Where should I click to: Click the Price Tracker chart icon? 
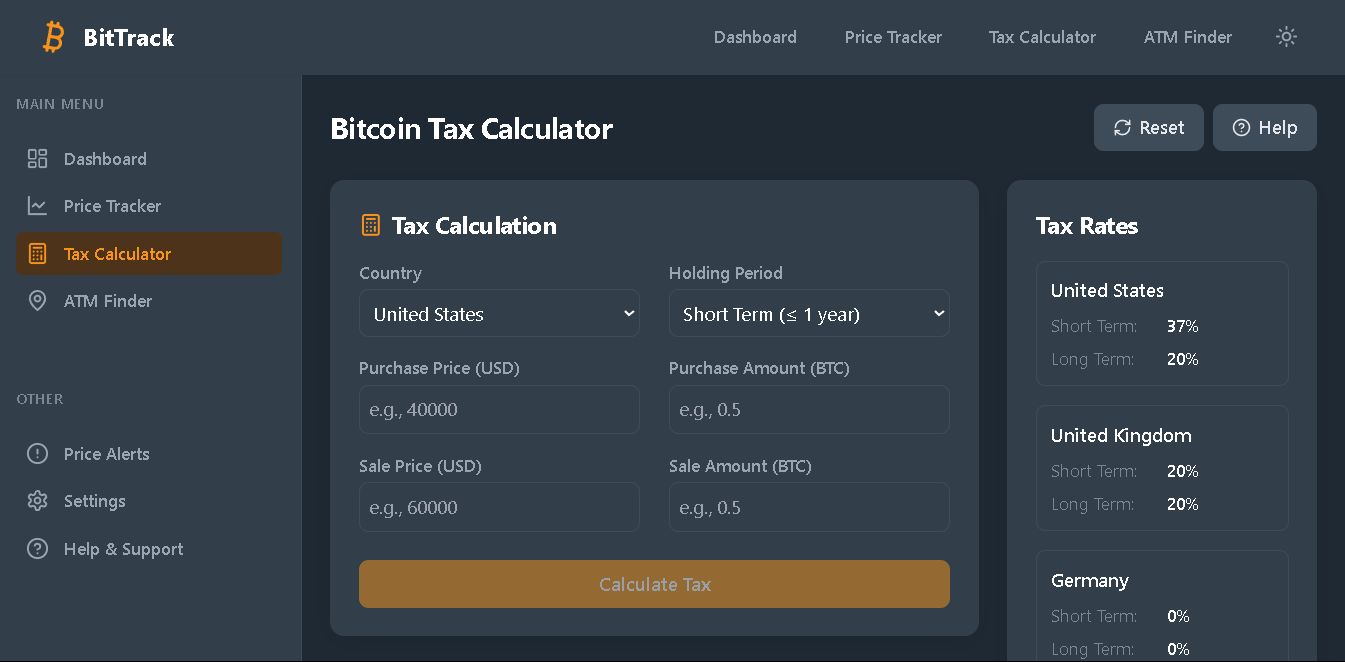pyautogui.click(x=37, y=206)
